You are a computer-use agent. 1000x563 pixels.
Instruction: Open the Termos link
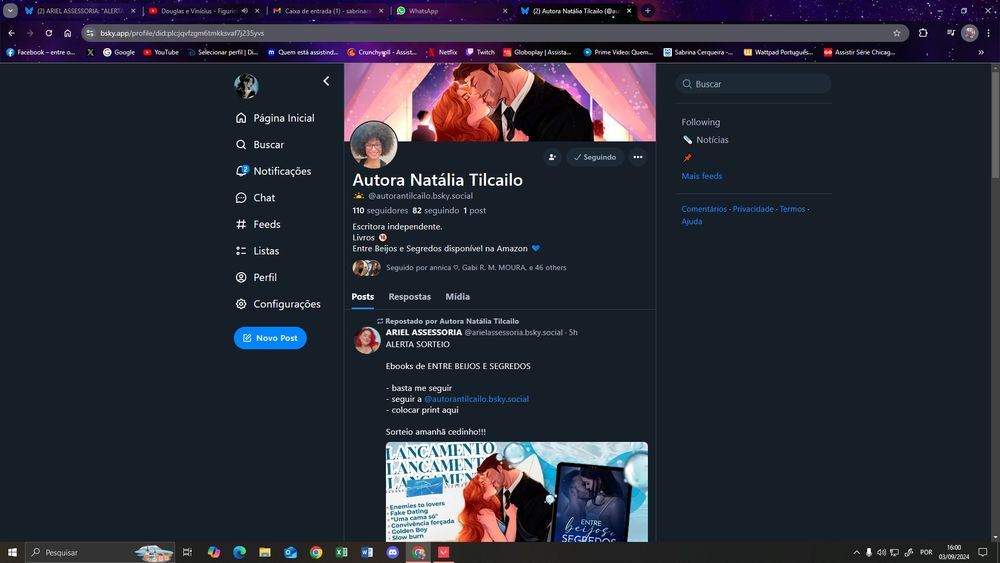792,209
